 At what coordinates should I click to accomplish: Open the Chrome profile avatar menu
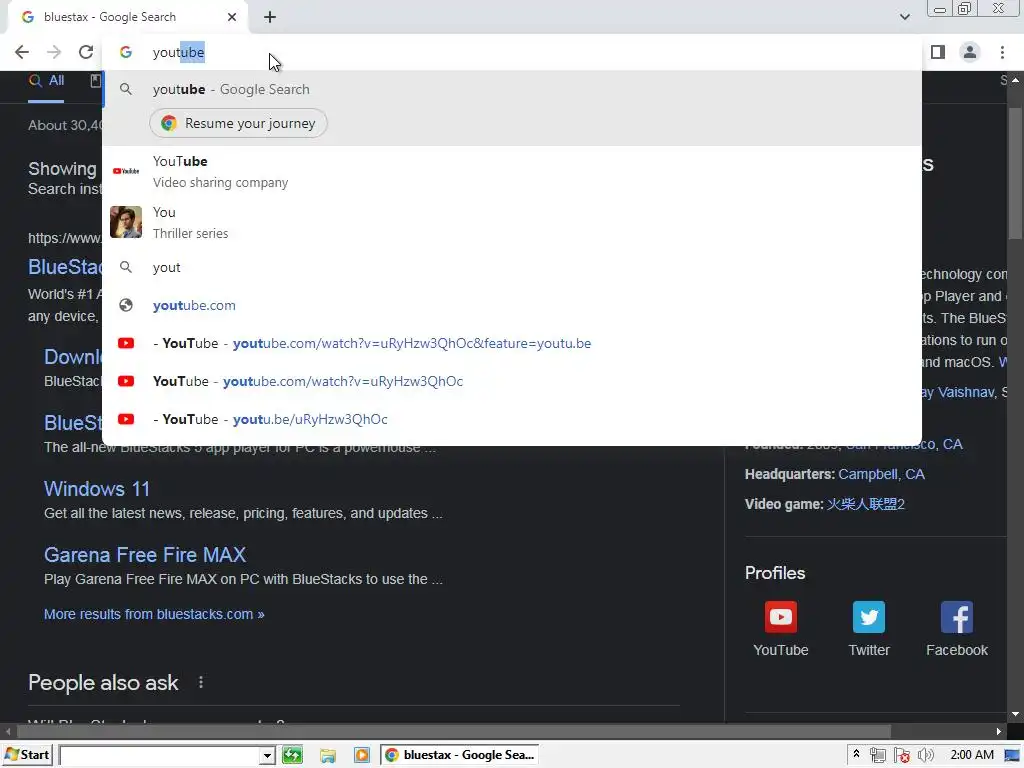click(970, 52)
